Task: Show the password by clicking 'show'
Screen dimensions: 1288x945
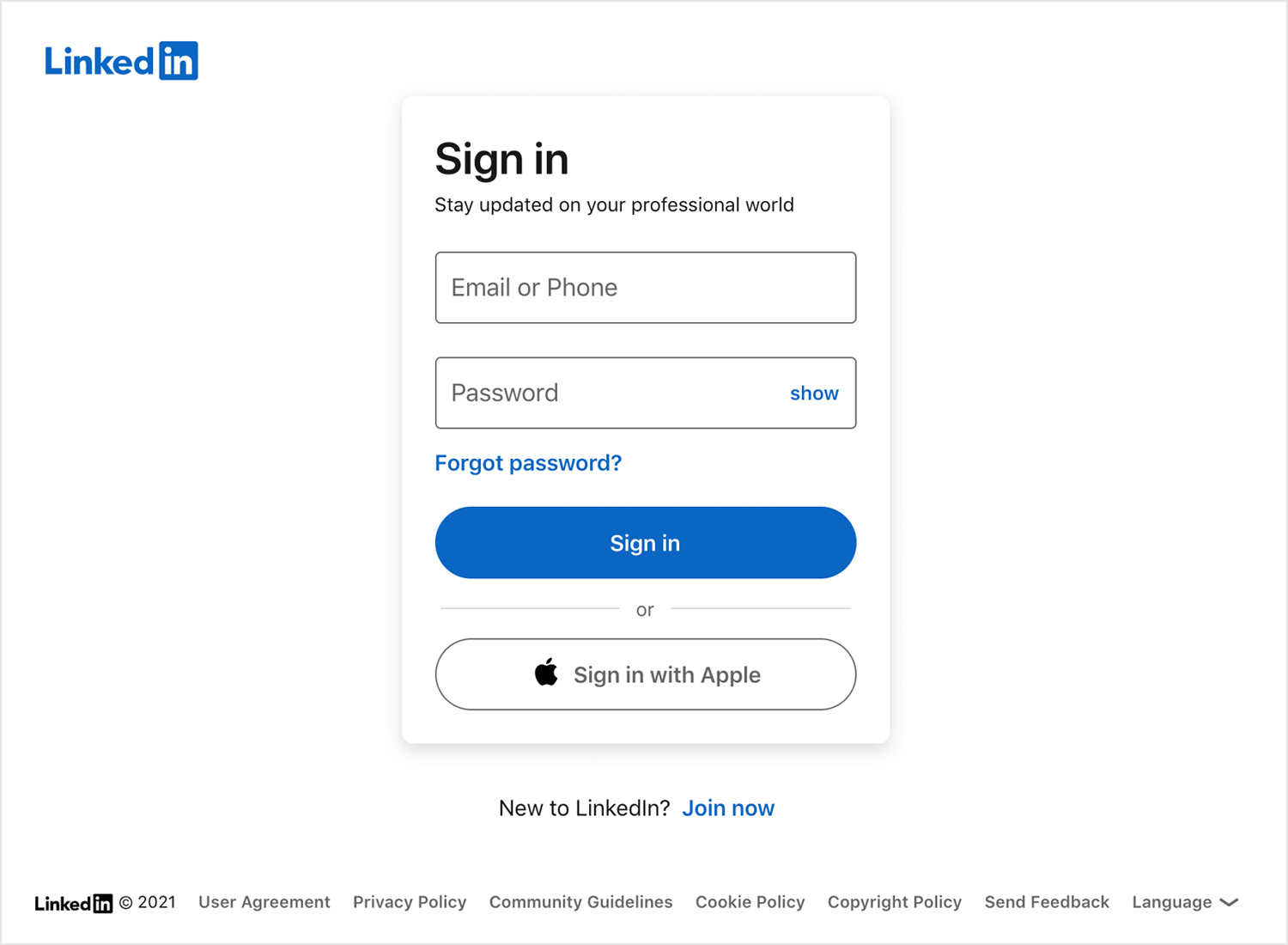Action: (x=813, y=393)
